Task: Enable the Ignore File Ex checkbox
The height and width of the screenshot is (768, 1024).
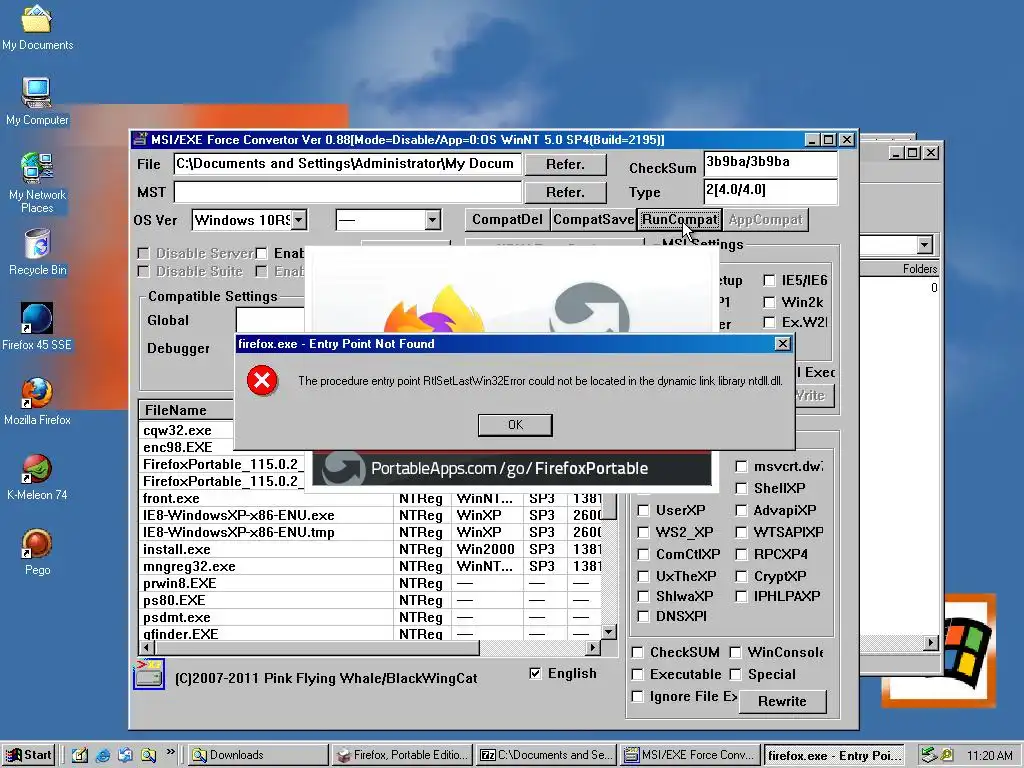Action: click(x=637, y=697)
